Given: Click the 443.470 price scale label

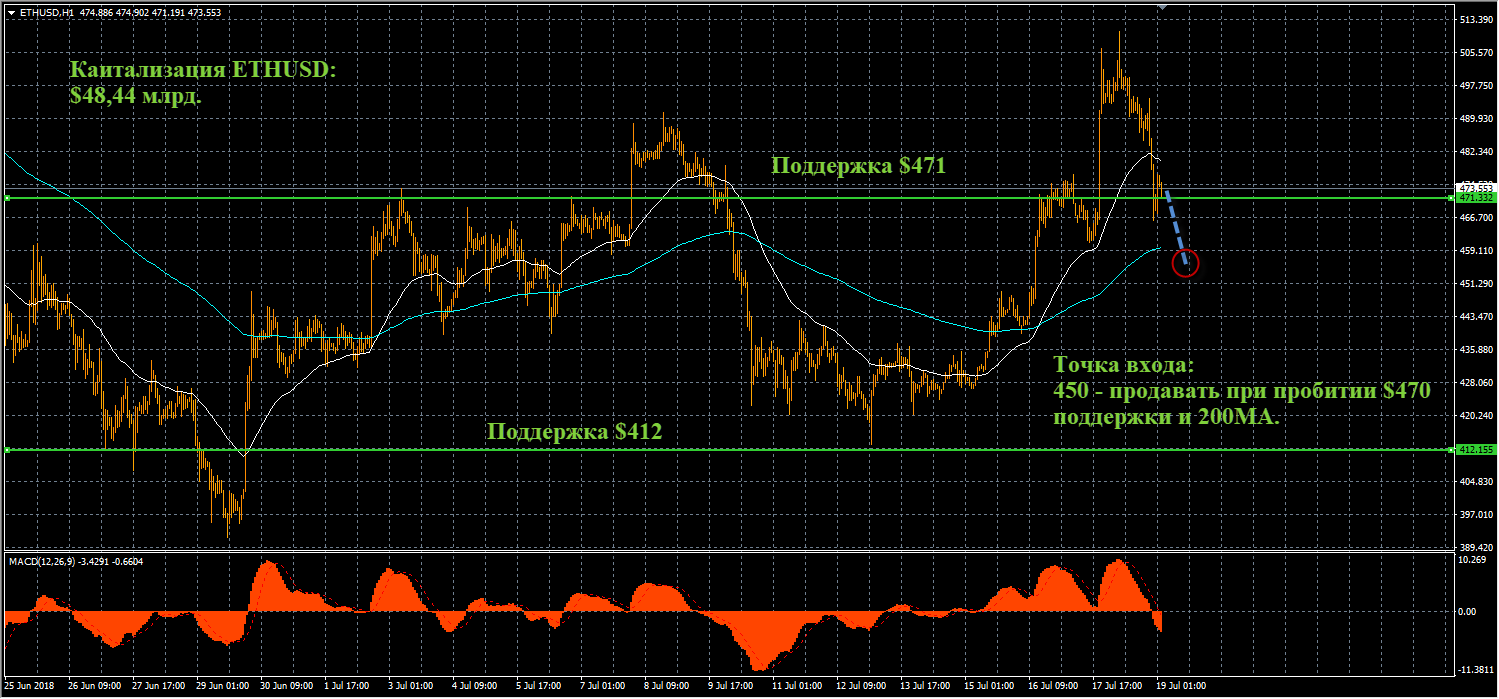Looking at the screenshot, I should tap(1476, 317).
